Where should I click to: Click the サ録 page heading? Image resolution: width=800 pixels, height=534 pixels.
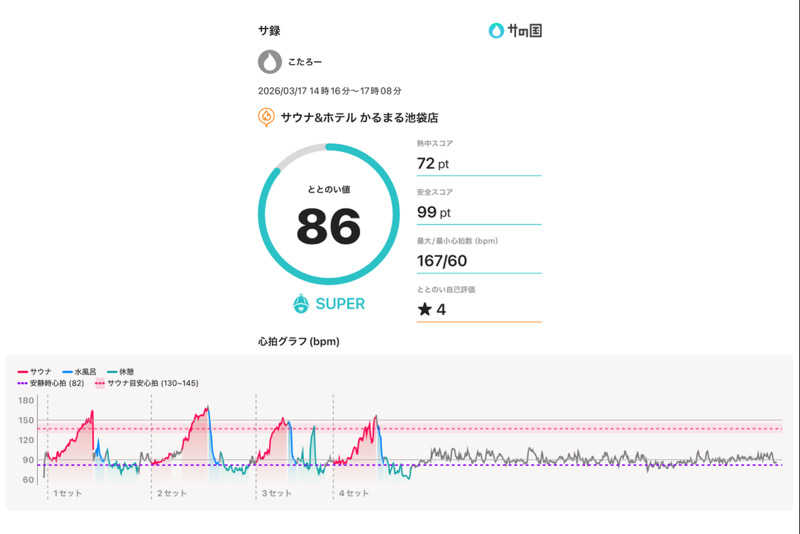[x=269, y=31]
